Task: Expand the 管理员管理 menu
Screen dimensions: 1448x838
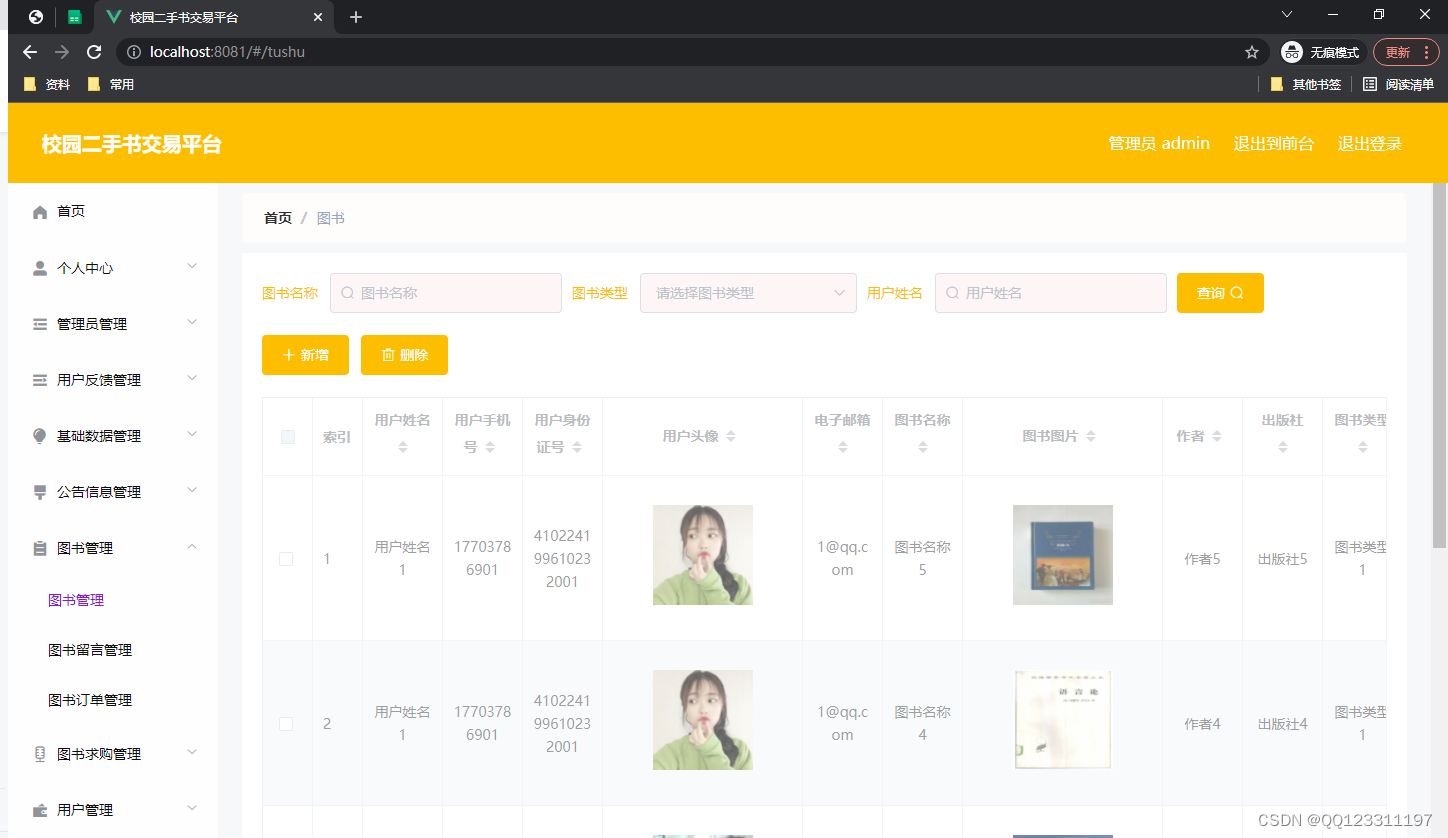Action: coord(192,322)
